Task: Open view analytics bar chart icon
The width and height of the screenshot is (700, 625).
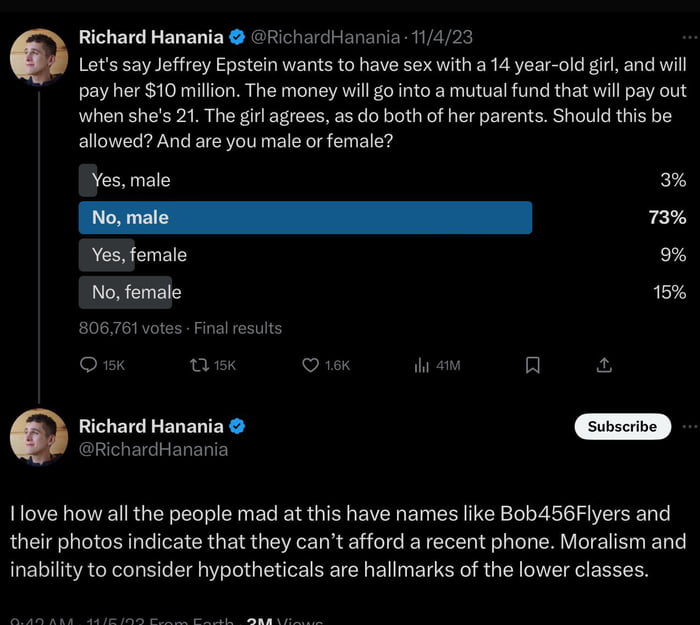Action: pyautogui.click(x=421, y=366)
